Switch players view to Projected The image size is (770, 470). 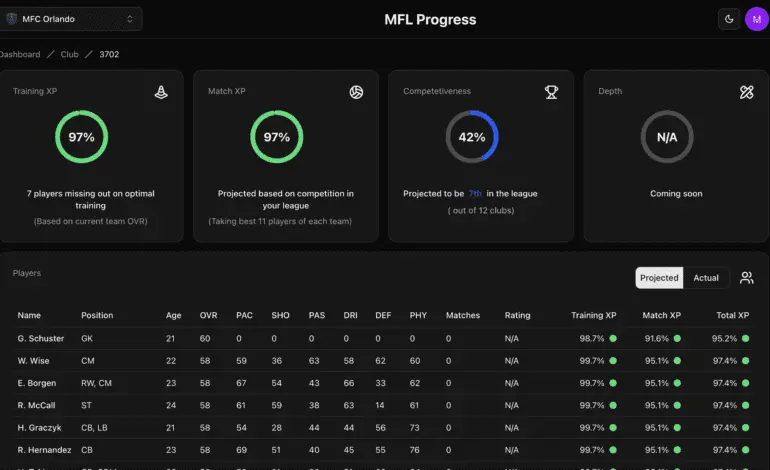[x=659, y=278]
